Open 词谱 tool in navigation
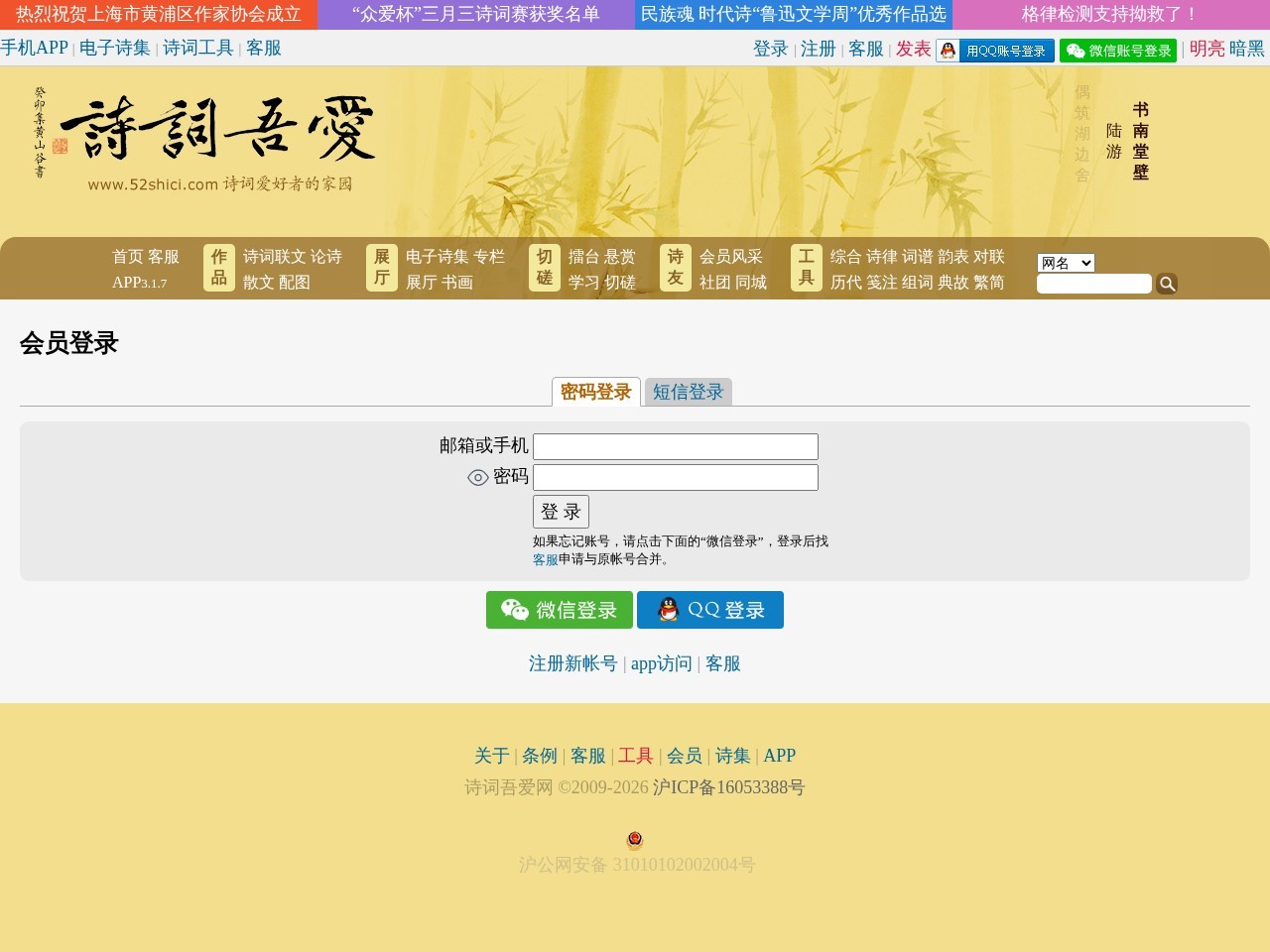 tap(918, 257)
